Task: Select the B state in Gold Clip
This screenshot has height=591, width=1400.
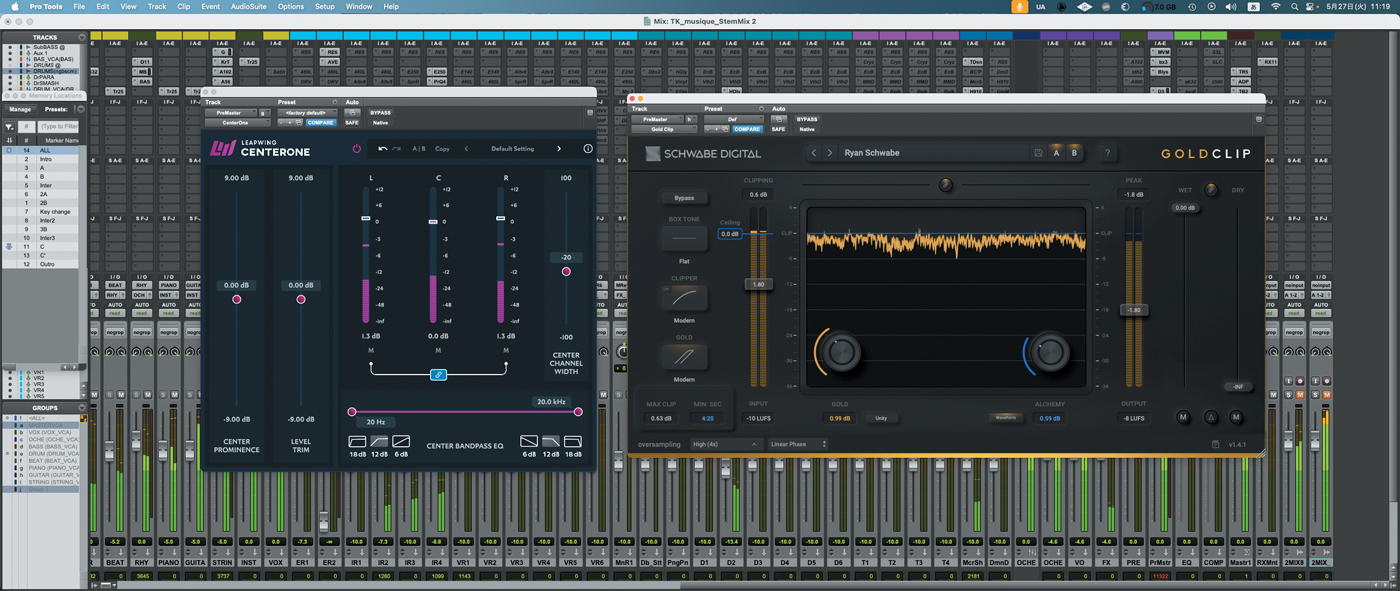Action: click(1075, 153)
